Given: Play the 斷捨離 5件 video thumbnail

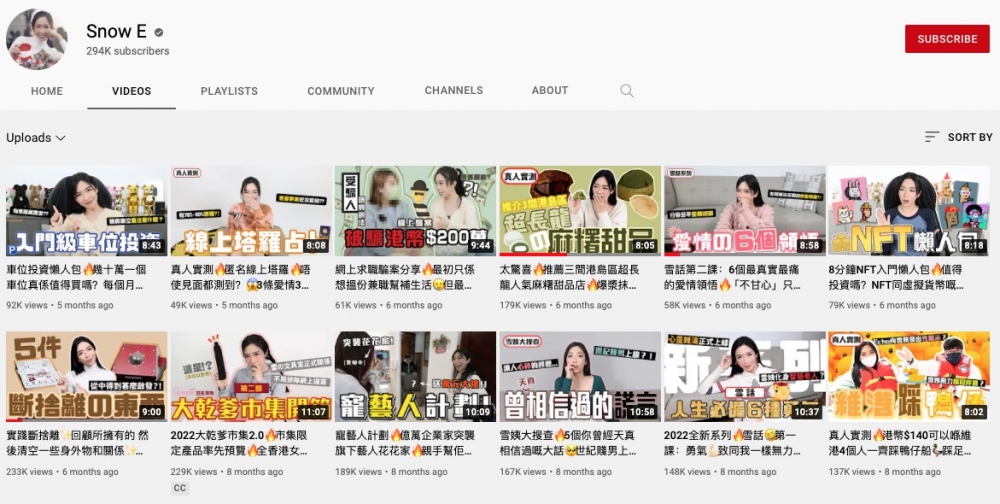Looking at the screenshot, I should pos(87,377).
